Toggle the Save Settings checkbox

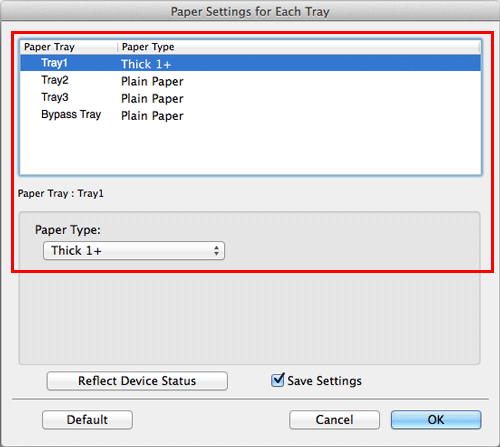point(277,380)
